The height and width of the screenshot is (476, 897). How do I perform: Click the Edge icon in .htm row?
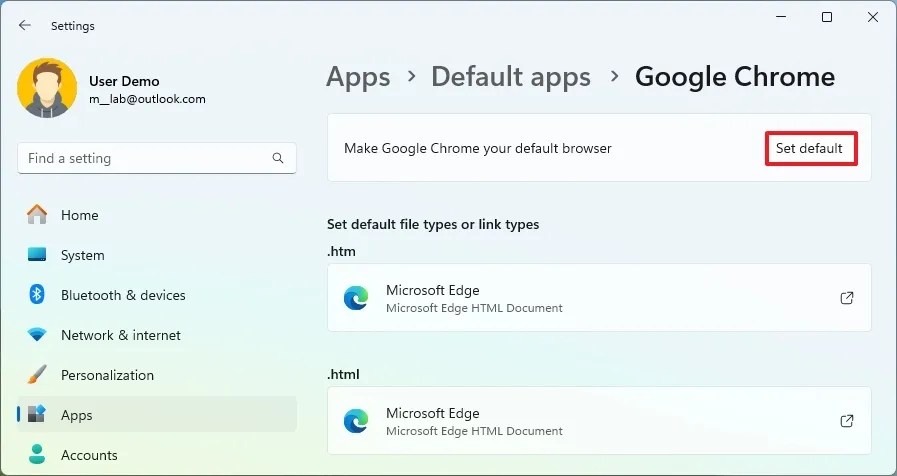click(356, 298)
